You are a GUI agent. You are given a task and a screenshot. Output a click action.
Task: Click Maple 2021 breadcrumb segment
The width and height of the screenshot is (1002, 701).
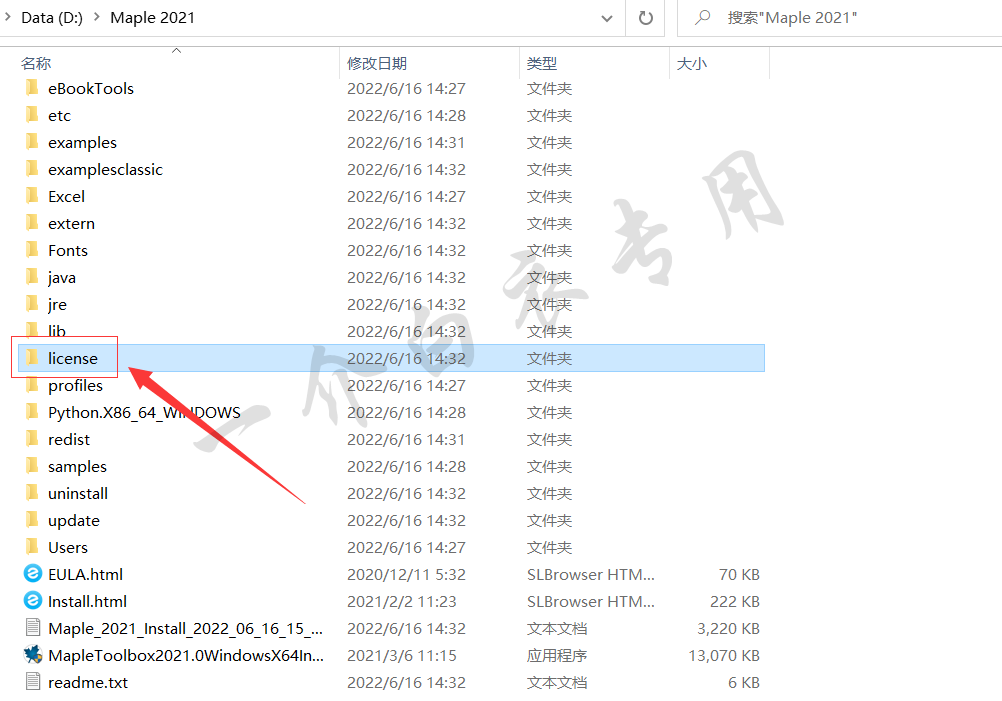pyautogui.click(x=152, y=18)
